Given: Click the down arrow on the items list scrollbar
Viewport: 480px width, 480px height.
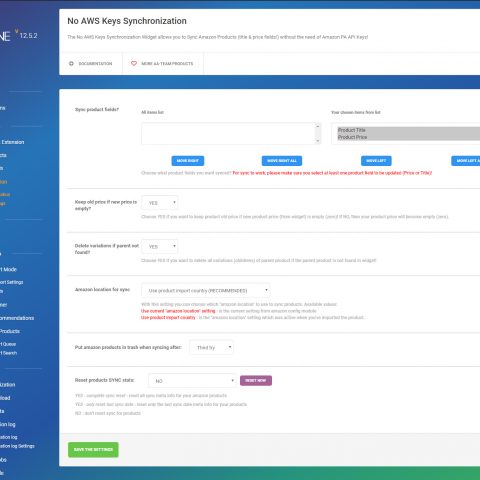Looking at the screenshot, I should pos(318,141).
